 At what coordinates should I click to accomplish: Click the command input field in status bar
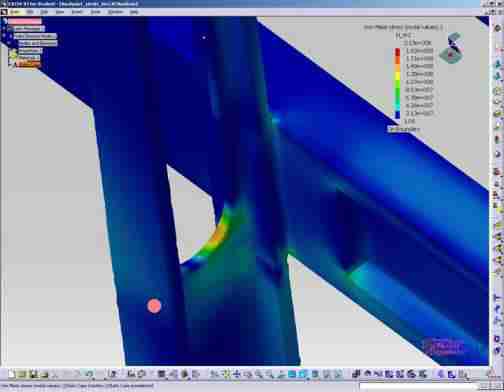(422, 387)
